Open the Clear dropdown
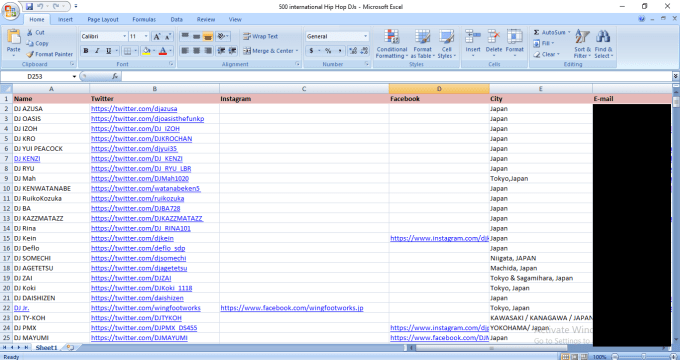This screenshot has height=360, width=680. click(546, 54)
